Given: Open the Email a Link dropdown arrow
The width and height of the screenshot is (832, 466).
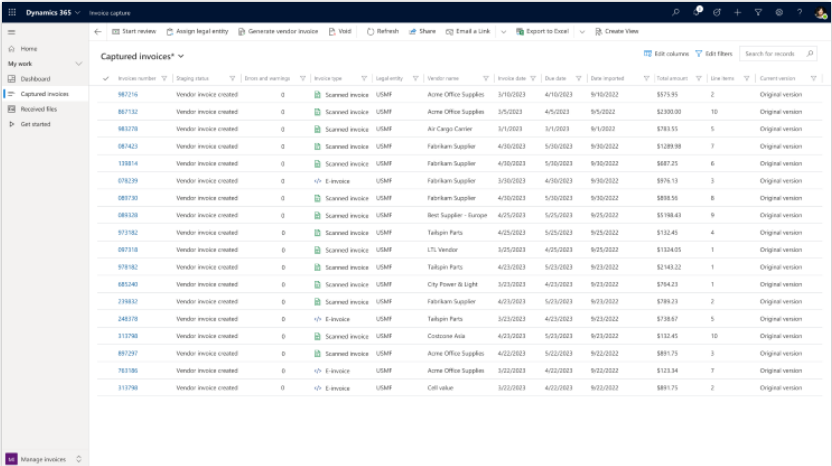Looking at the screenshot, I should pyautogui.click(x=504, y=32).
